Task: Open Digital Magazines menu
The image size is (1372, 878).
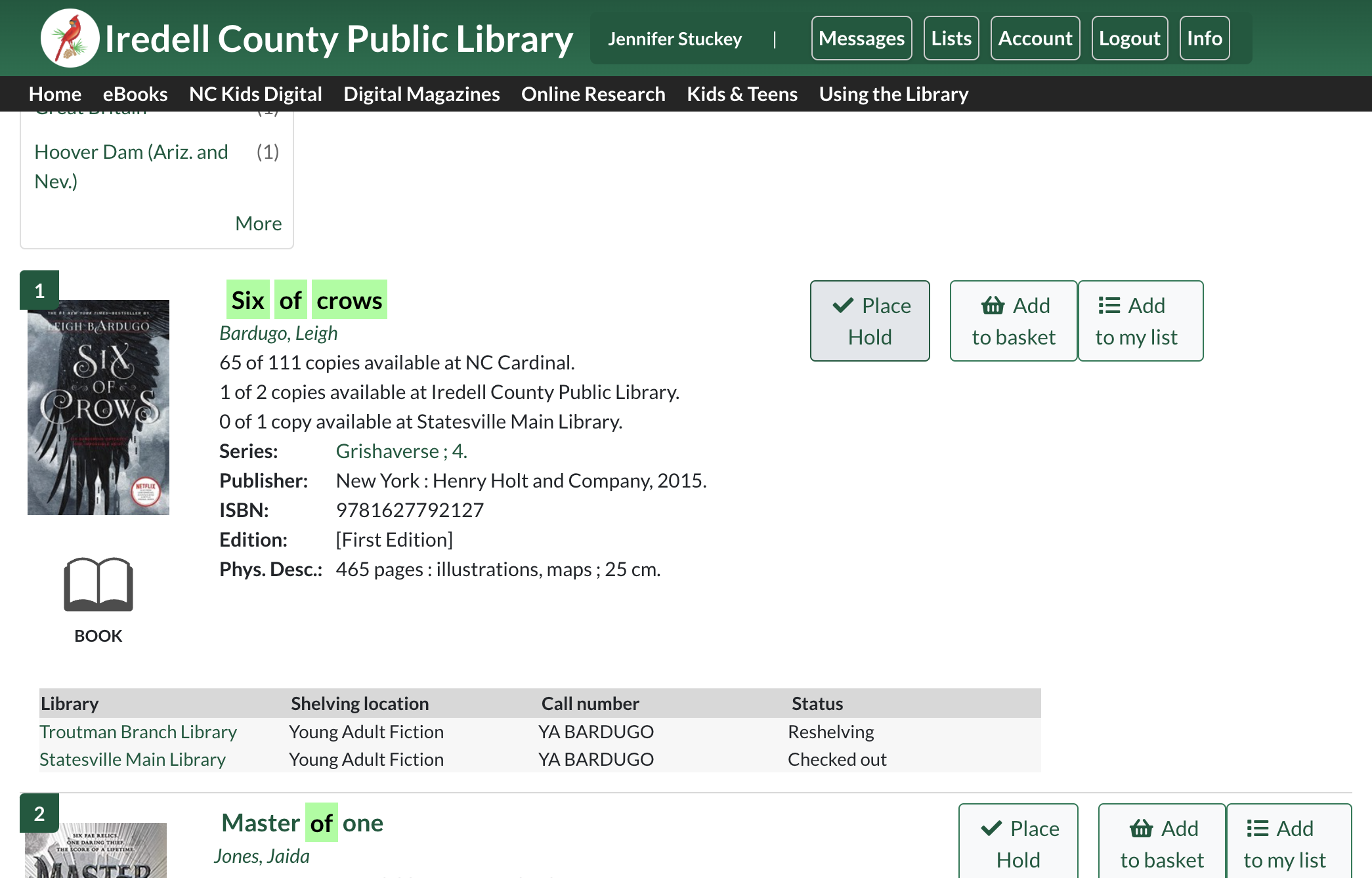Action: [421, 94]
